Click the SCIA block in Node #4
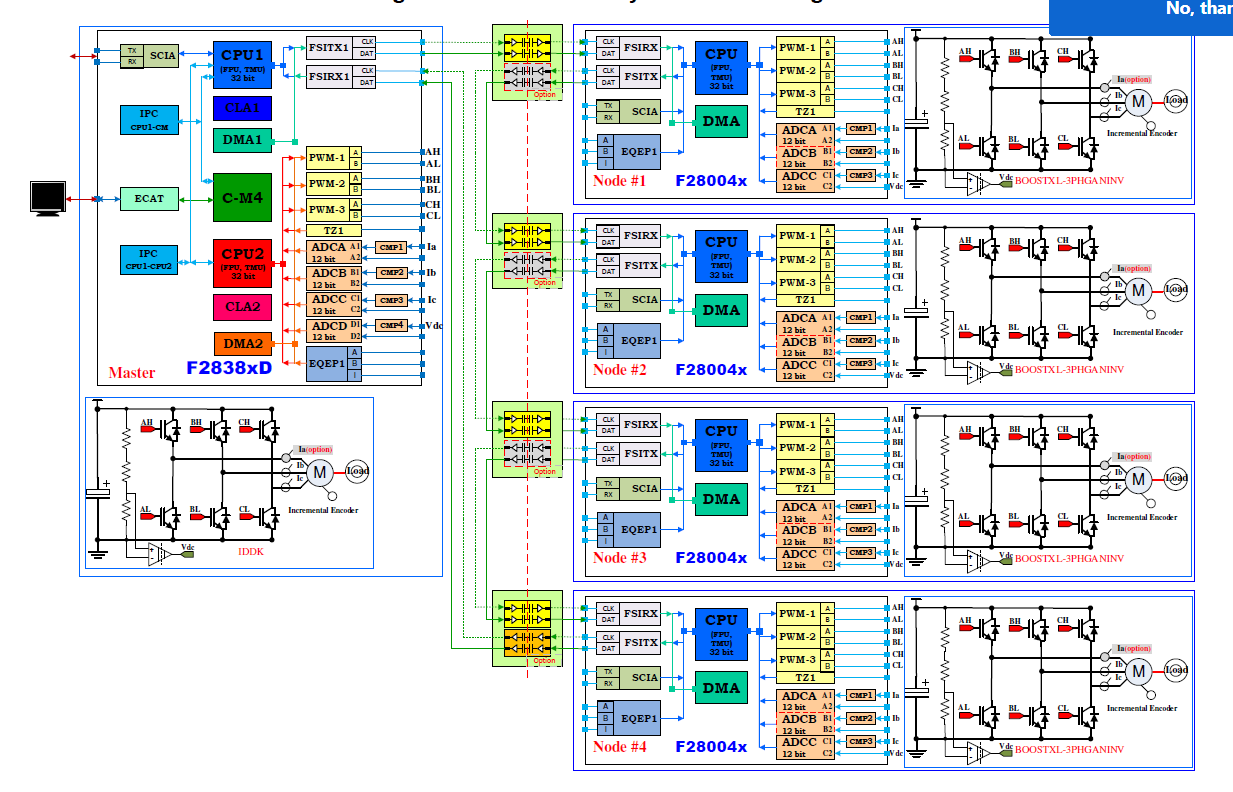 tap(629, 678)
